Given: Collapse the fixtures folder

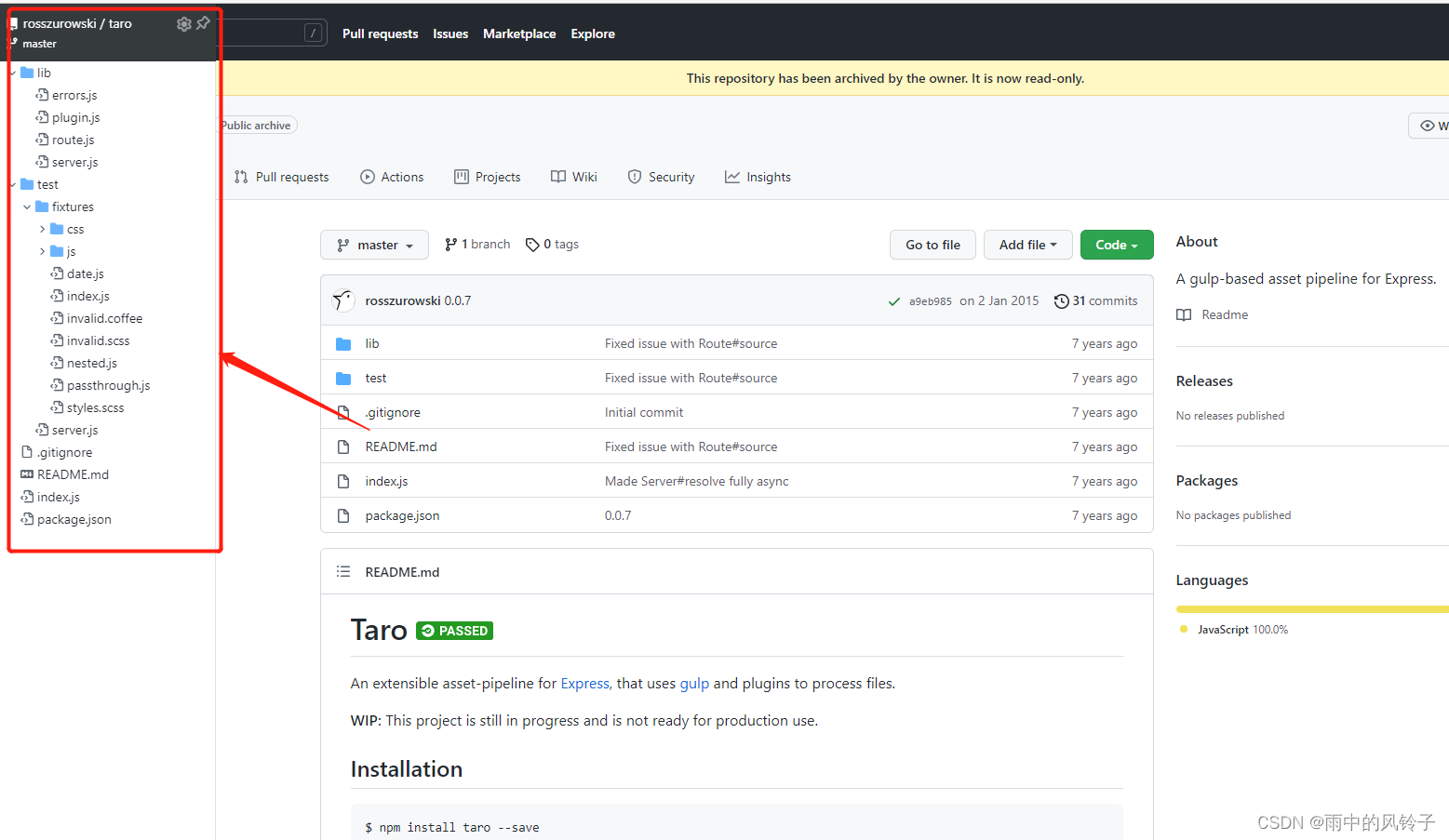Looking at the screenshot, I should pos(27,207).
